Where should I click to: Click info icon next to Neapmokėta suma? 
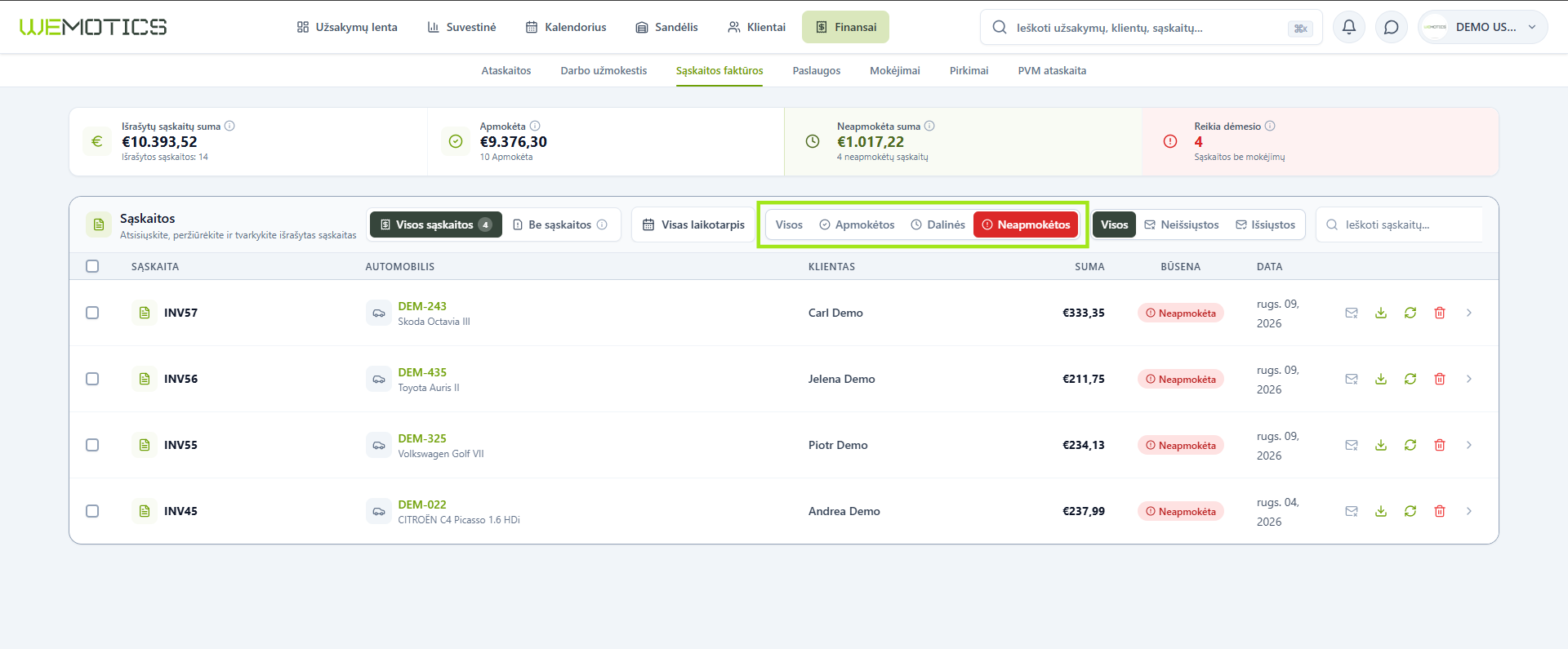coord(929,126)
